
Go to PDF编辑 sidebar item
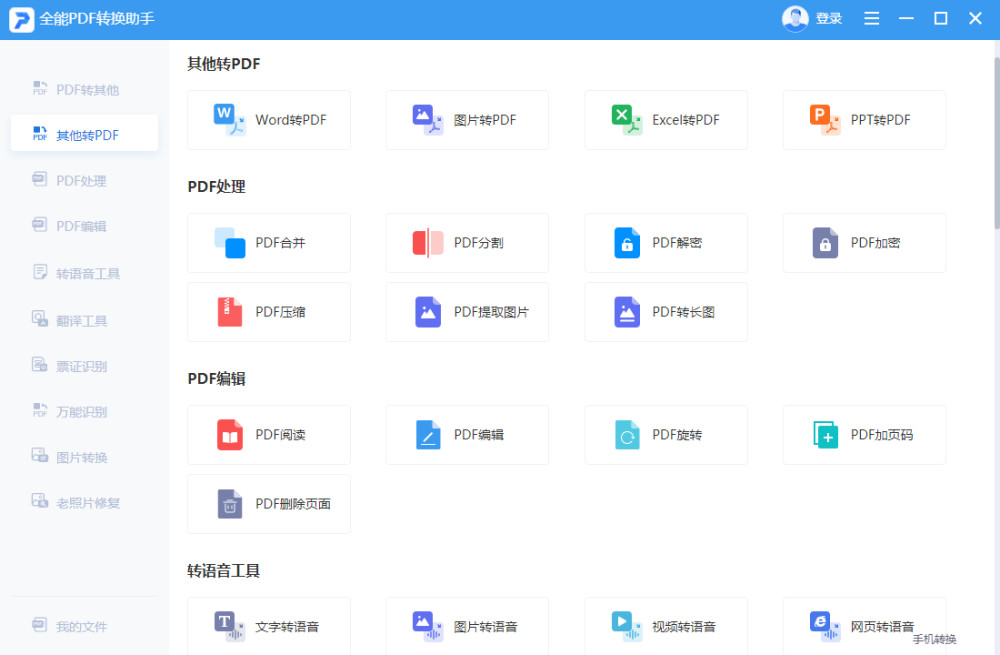[84, 226]
